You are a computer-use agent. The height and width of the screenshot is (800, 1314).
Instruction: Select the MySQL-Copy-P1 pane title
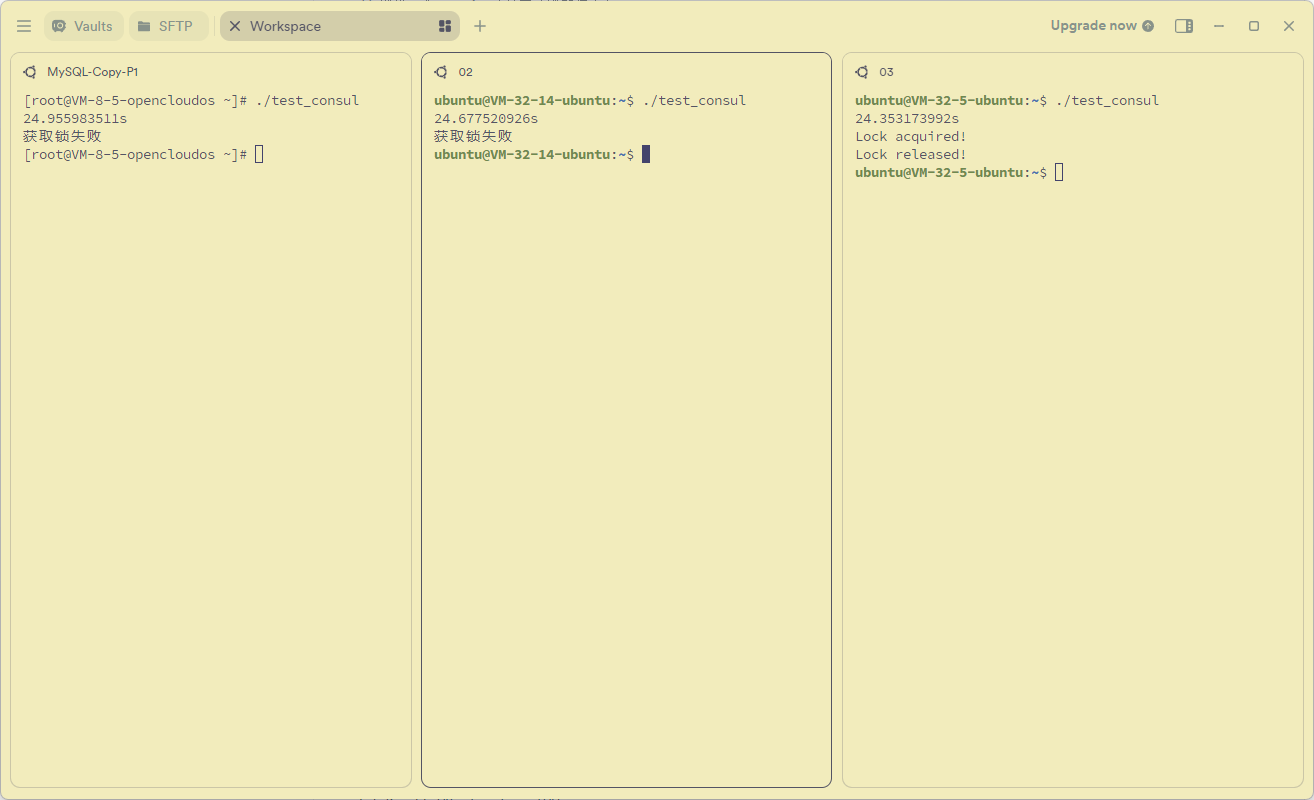tap(92, 72)
